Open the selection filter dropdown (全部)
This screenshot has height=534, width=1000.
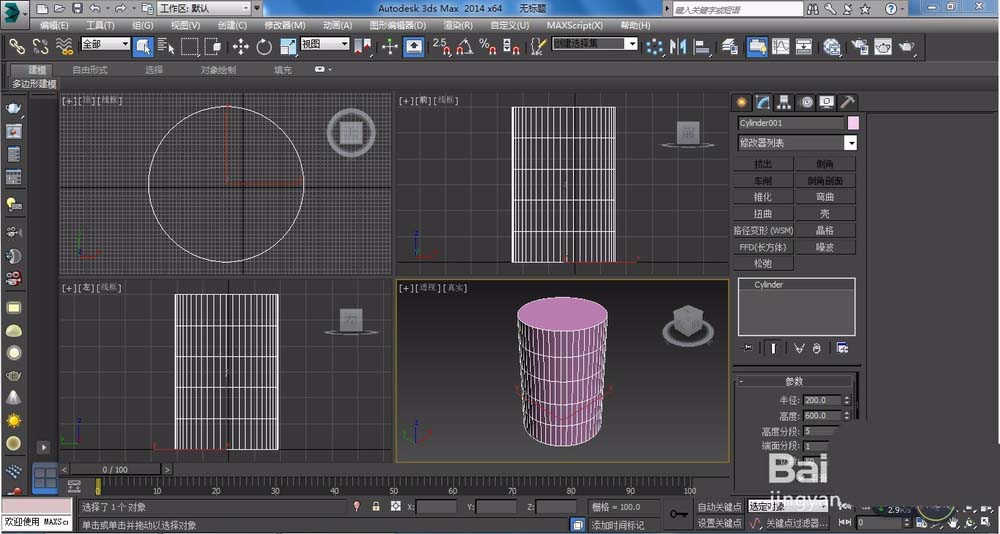(105, 45)
